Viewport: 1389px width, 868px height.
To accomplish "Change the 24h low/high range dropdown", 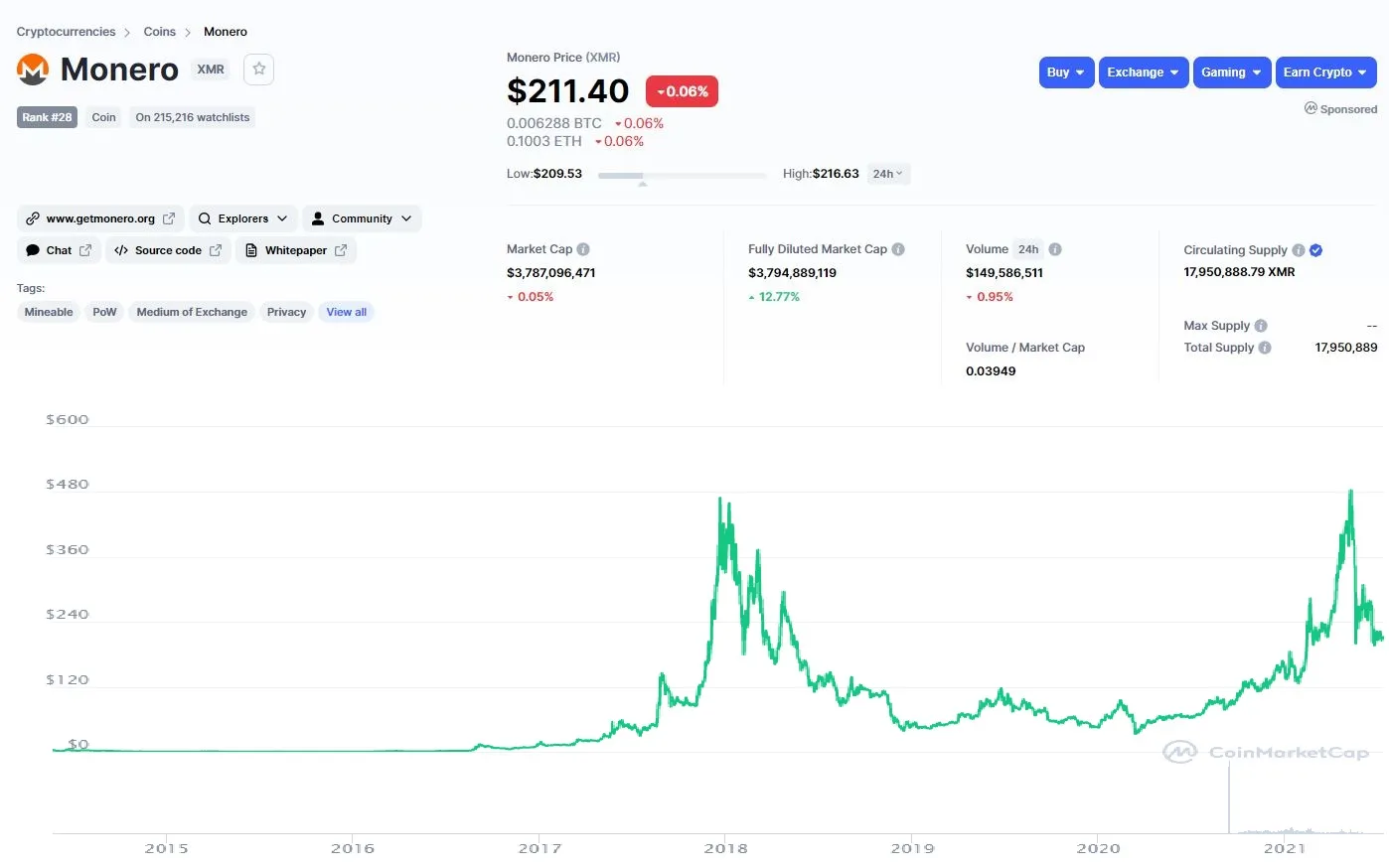I will tap(888, 174).
